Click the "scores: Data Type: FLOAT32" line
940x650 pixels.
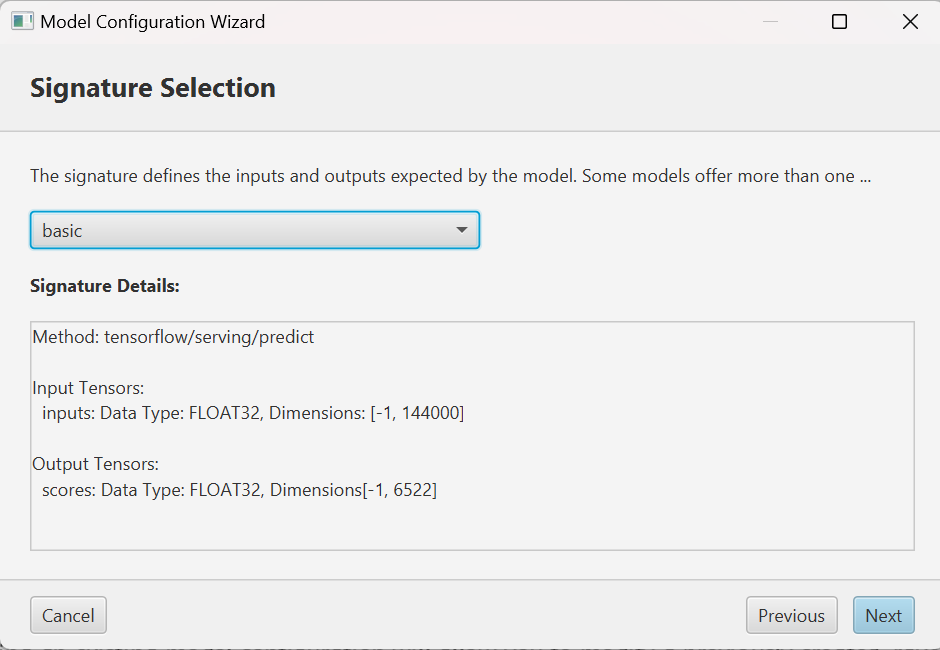(239, 490)
